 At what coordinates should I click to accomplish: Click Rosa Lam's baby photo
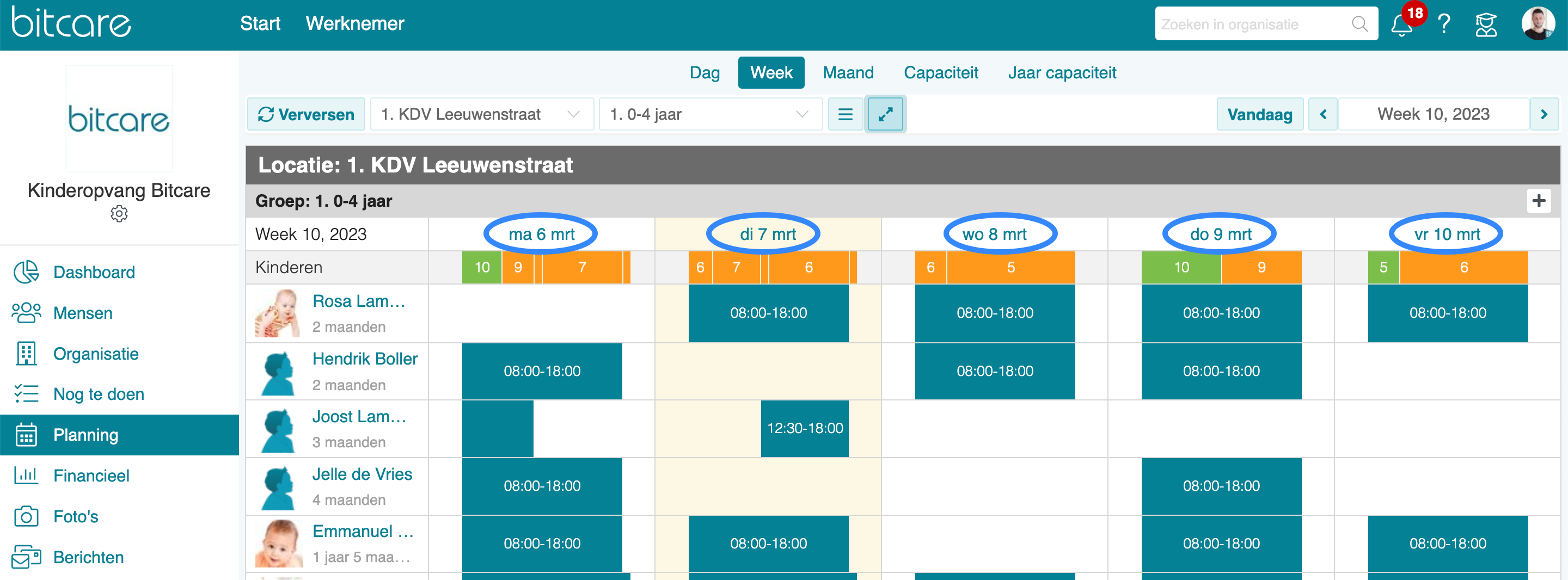278,313
